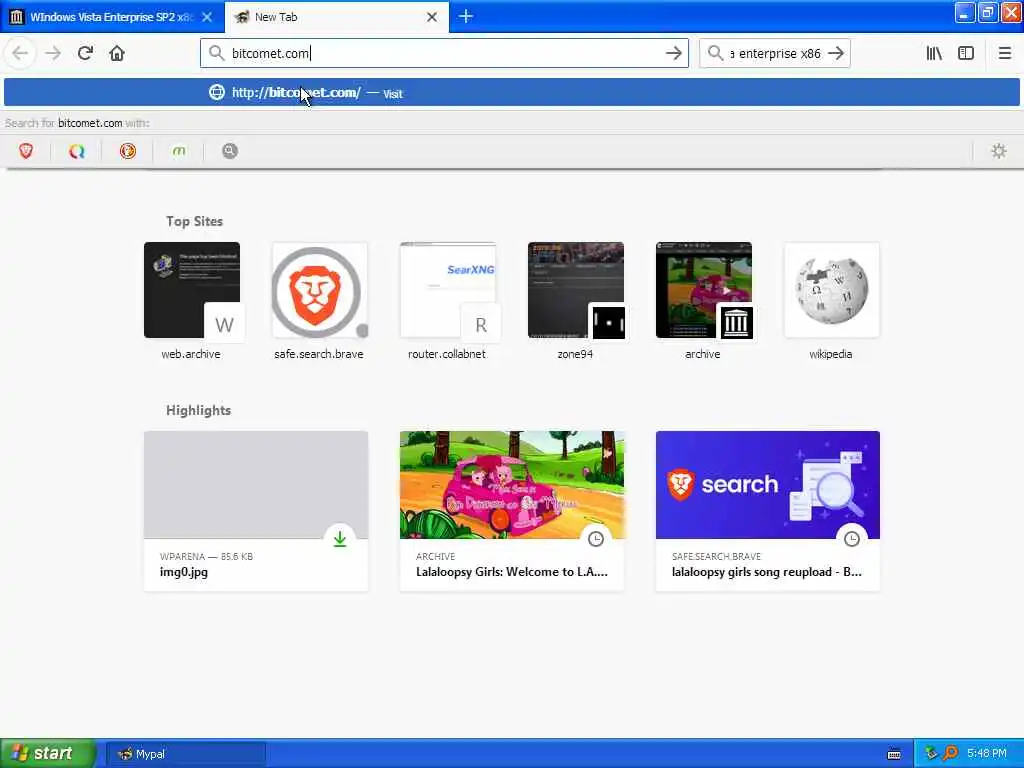Open the hamburger application menu
The image size is (1024, 768).
[1004, 53]
